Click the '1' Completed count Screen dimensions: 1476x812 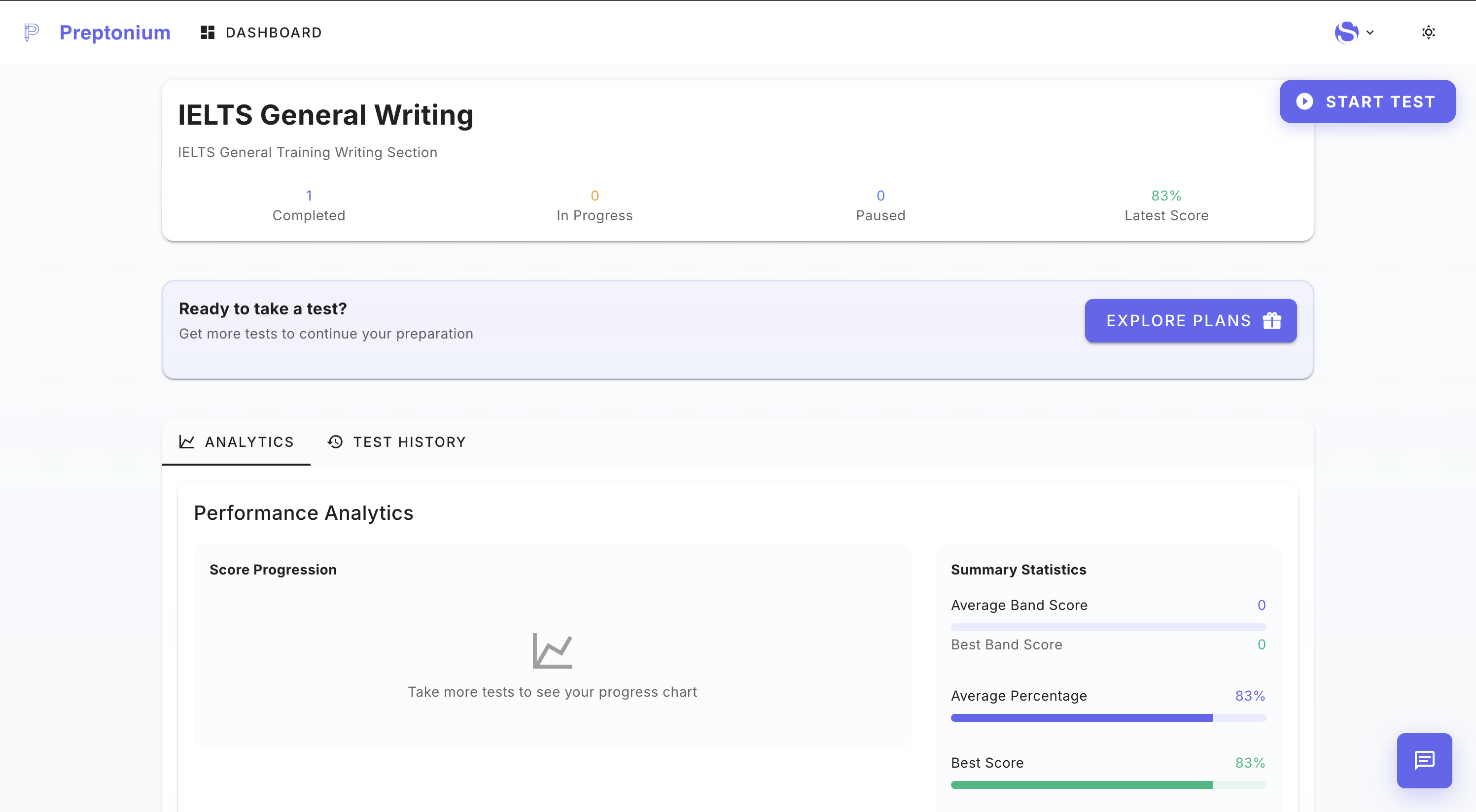pyautogui.click(x=309, y=196)
